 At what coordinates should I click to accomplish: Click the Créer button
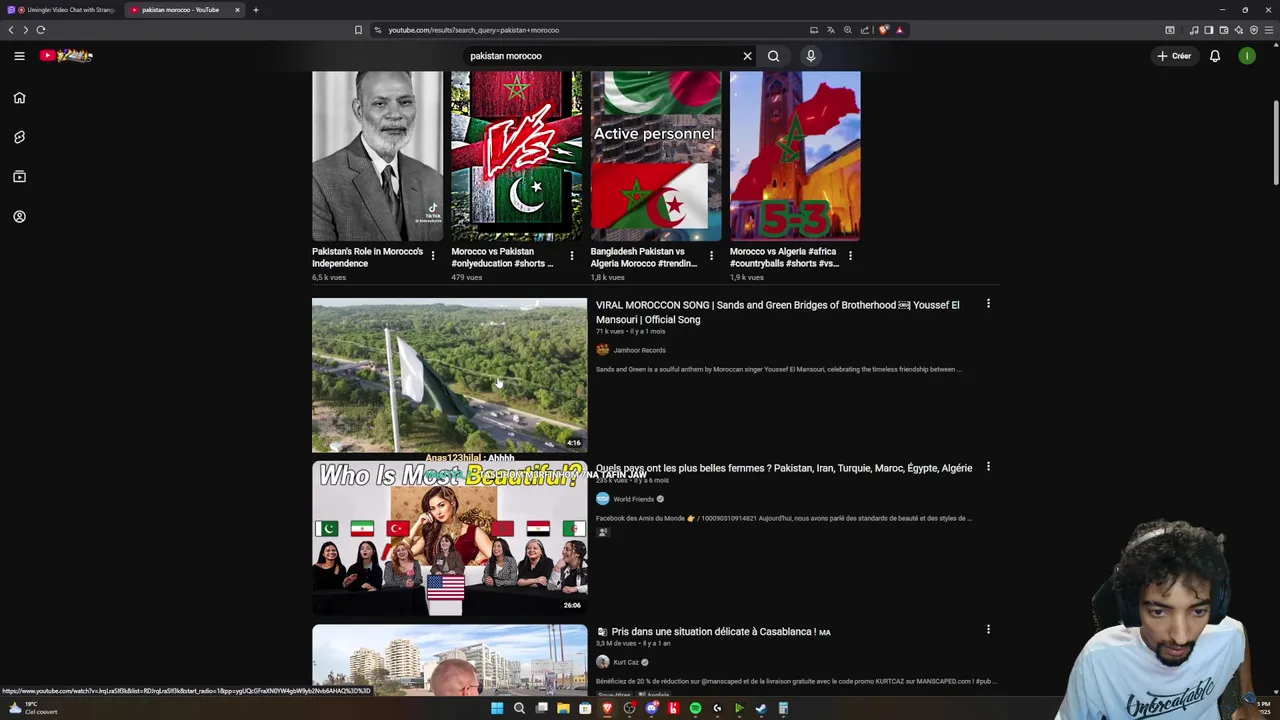(x=1174, y=56)
